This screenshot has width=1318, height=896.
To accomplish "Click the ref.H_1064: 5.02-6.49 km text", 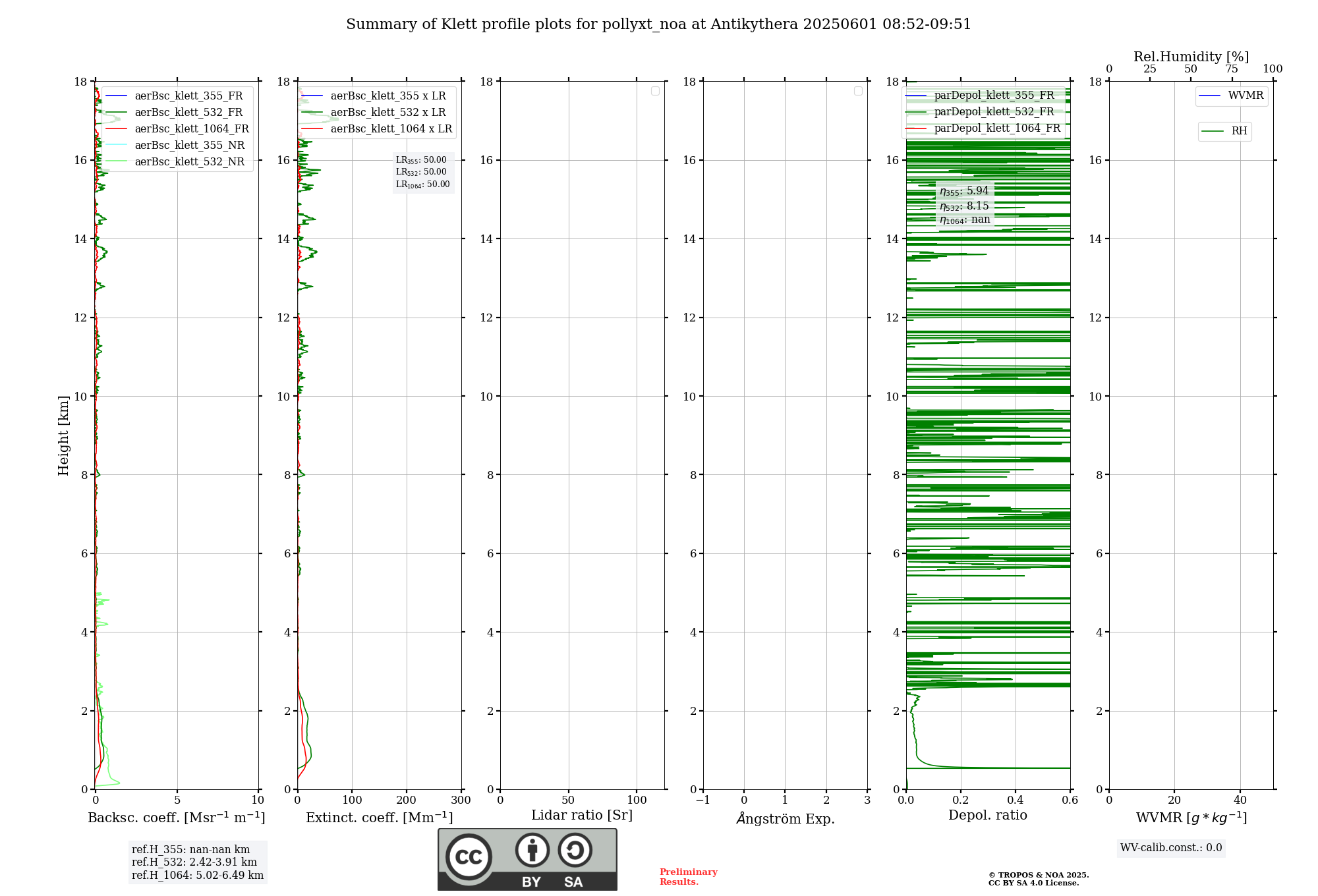I will 198,876.
